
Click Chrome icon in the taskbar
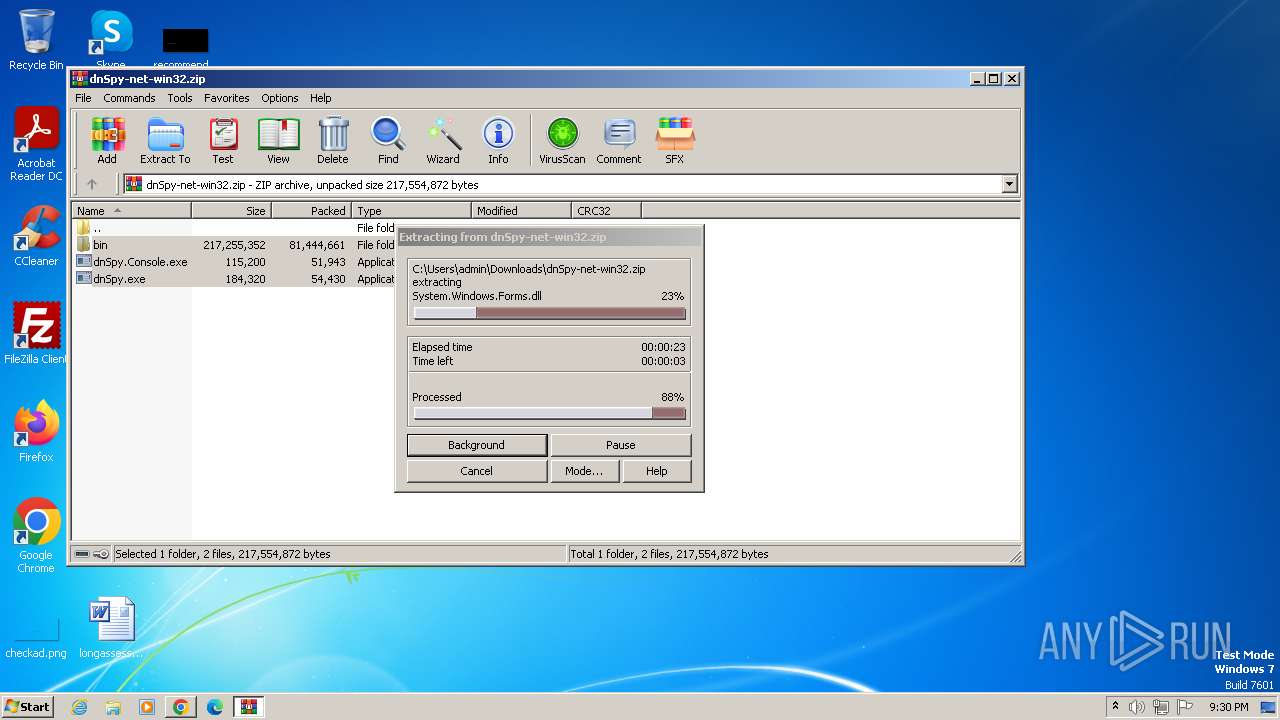click(x=181, y=707)
